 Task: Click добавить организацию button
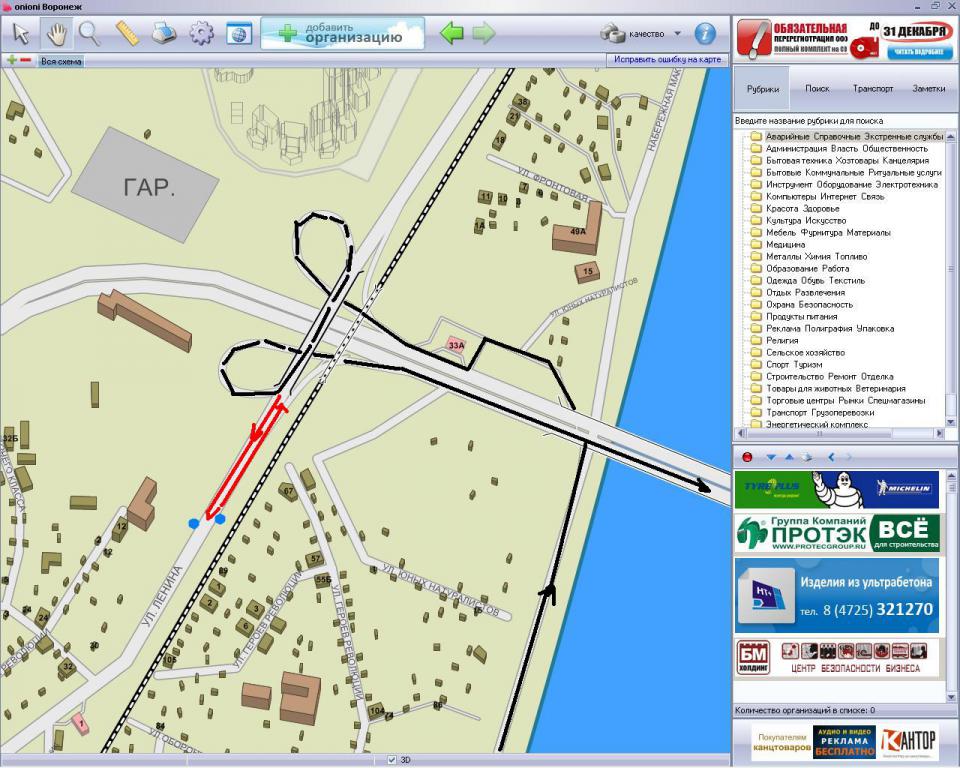pos(342,34)
